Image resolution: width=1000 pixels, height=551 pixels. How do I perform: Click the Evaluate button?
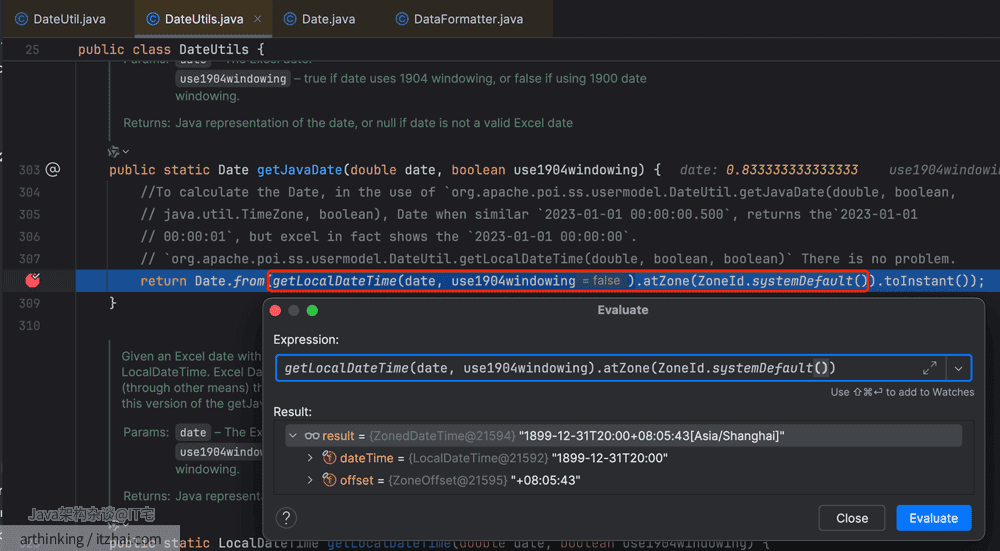(933, 518)
